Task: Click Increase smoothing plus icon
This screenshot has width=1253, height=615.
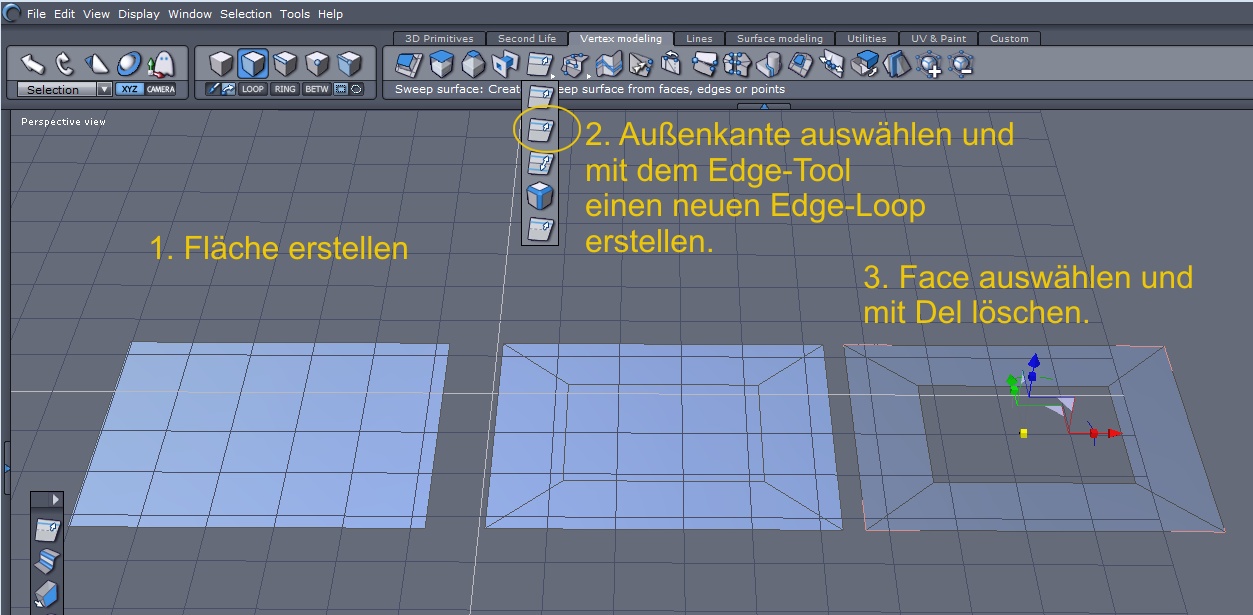Action: 930,65
